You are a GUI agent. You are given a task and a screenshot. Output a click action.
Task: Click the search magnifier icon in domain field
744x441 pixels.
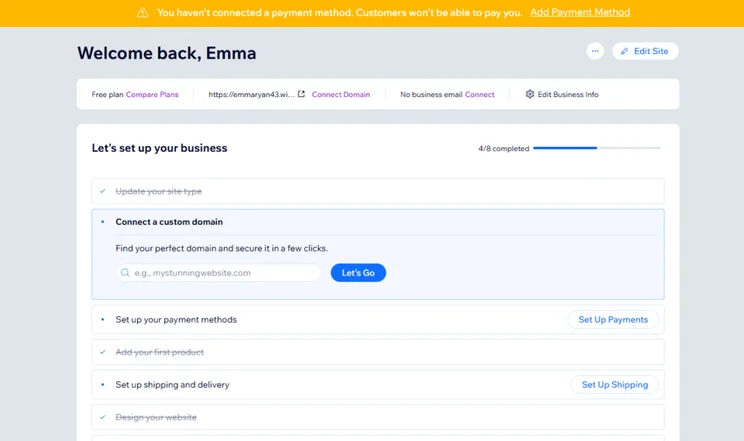click(x=125, y=272)
